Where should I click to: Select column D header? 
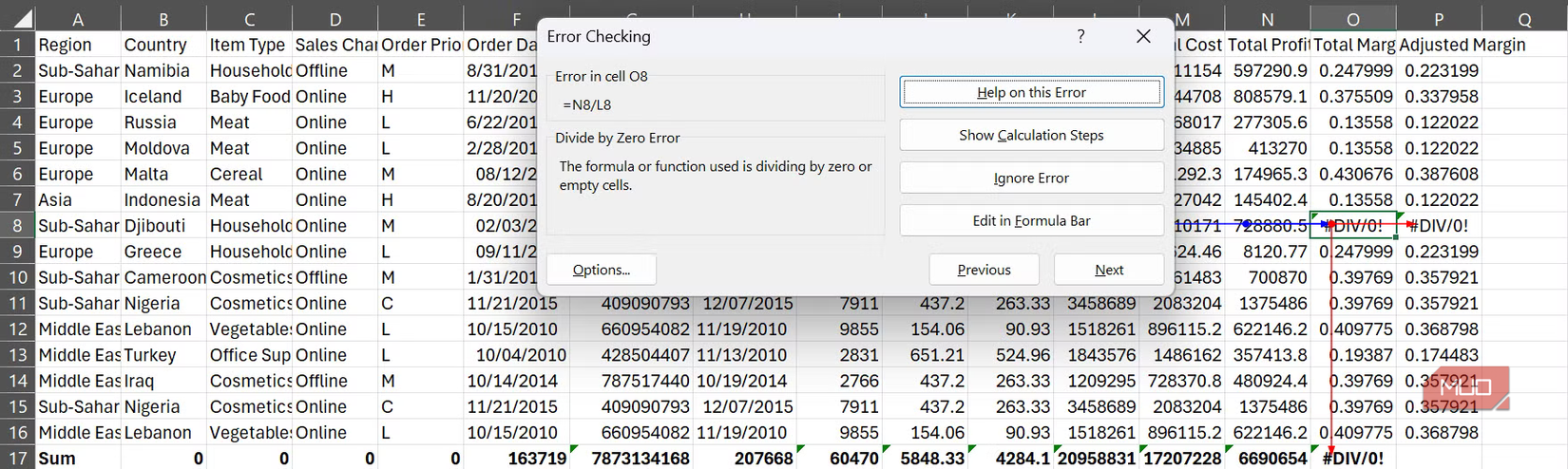(335, 19)
